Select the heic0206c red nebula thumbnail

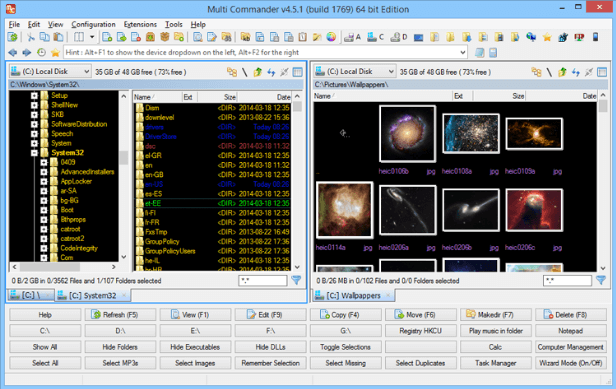pos(534,210)
